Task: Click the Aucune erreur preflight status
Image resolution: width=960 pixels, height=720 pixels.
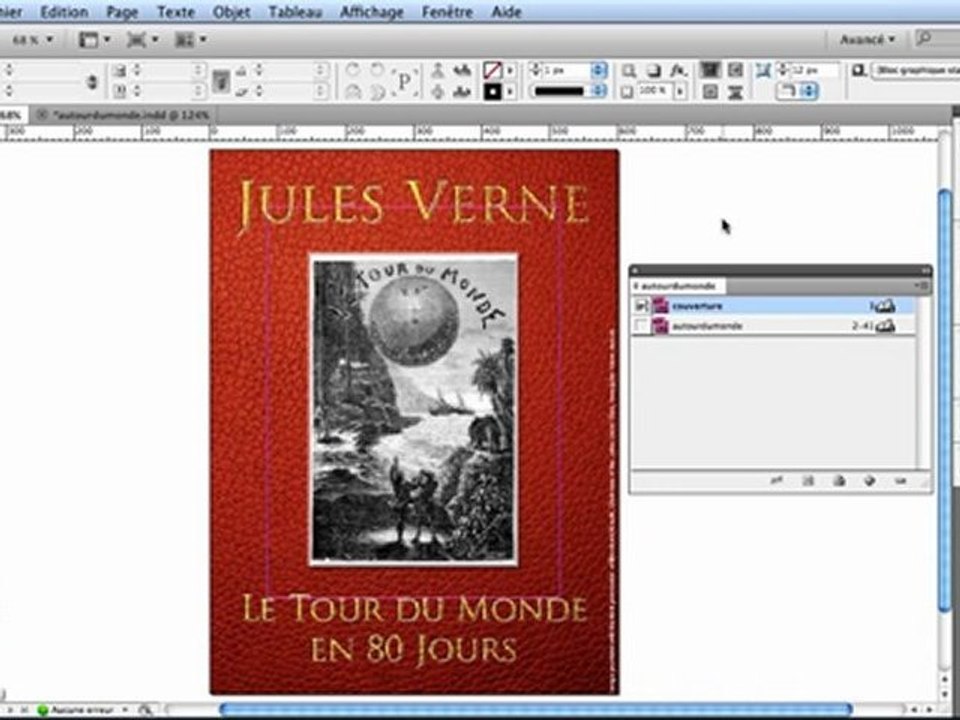Action: tap(77, 710)
